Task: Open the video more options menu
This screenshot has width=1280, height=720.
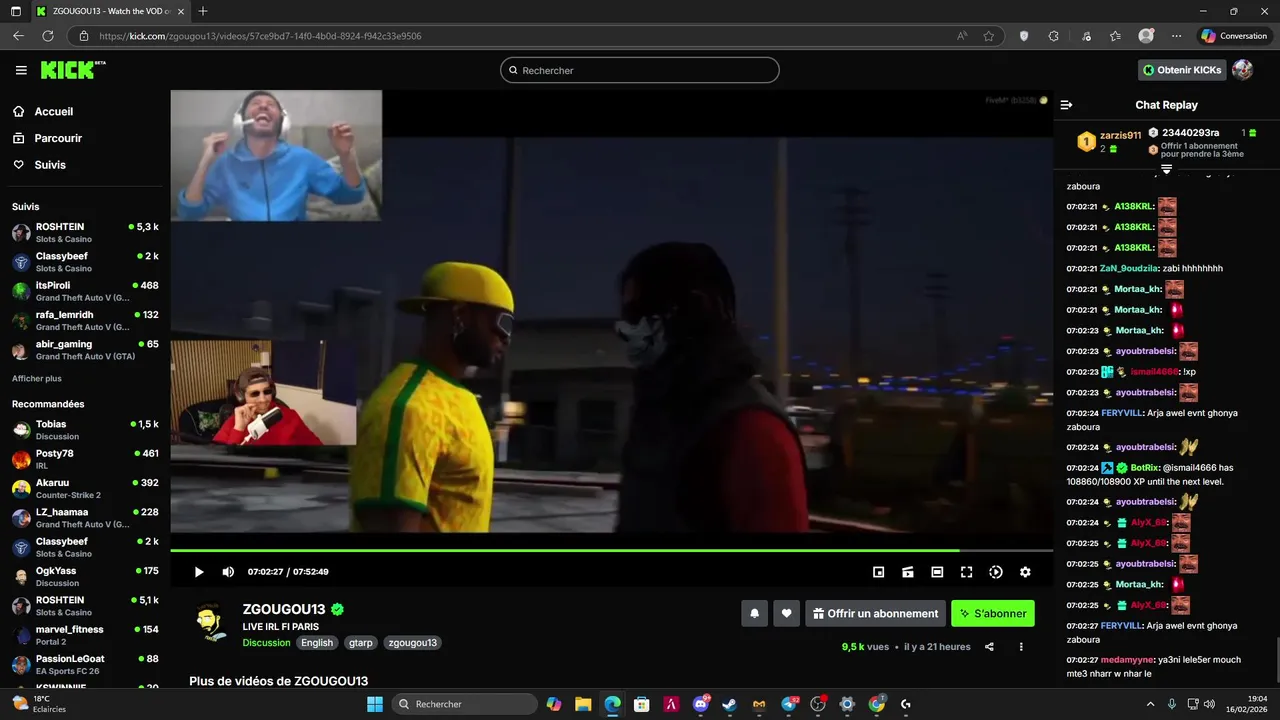Action: (x=1021, y=647)
